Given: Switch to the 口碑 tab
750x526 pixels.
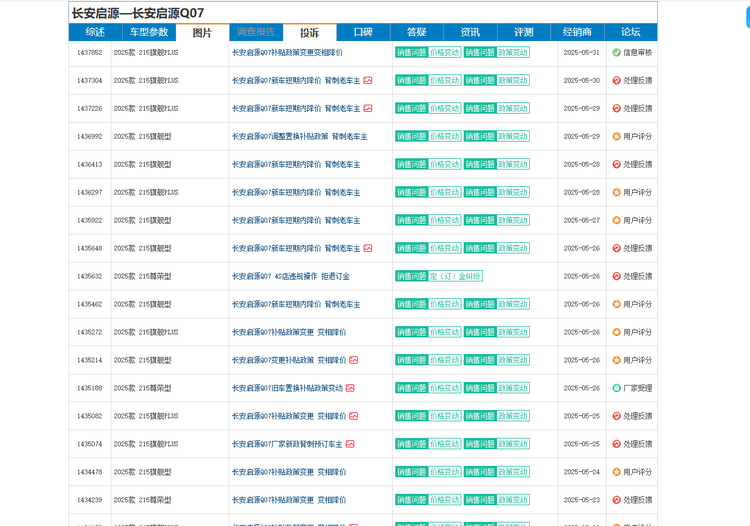Looking at the screenshot, I should pos(363,32).
